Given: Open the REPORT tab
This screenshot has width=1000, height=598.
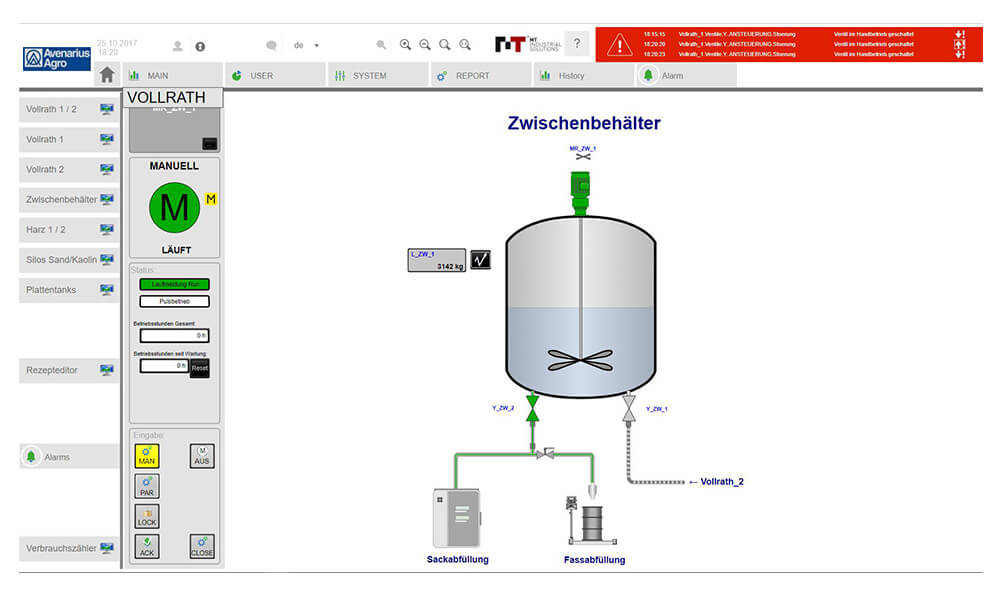Looking at the screenshot, I should click(481, 75).
